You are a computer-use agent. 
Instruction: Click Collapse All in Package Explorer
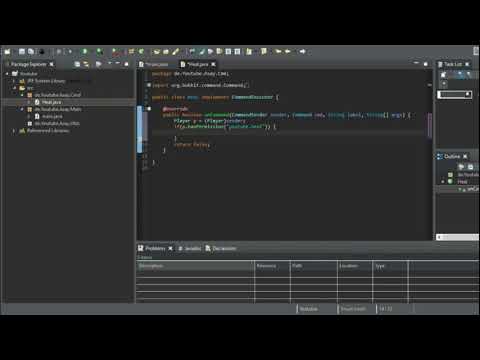(77, 64)
